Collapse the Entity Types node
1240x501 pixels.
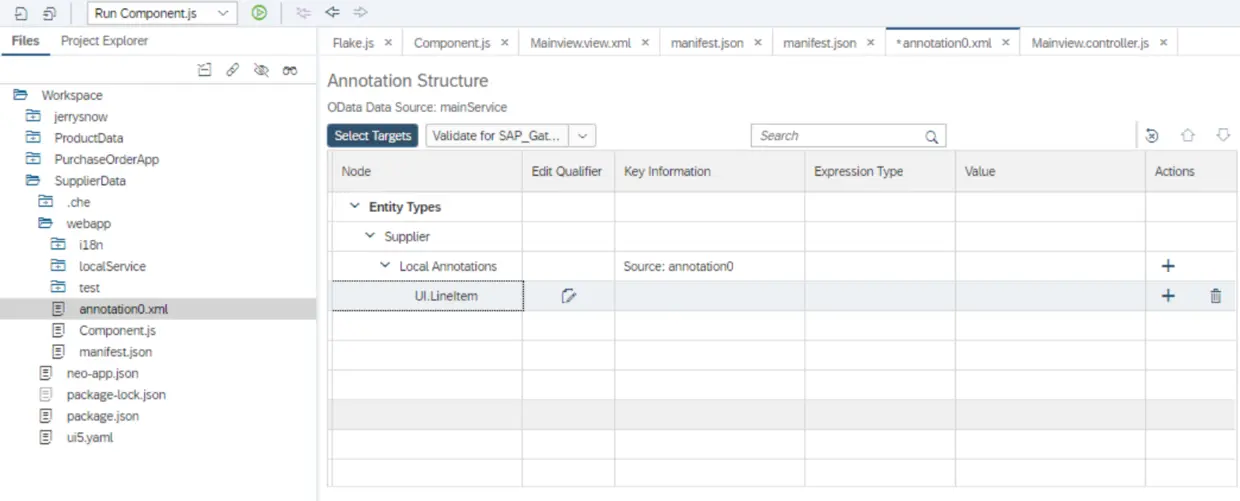[354, 207]
